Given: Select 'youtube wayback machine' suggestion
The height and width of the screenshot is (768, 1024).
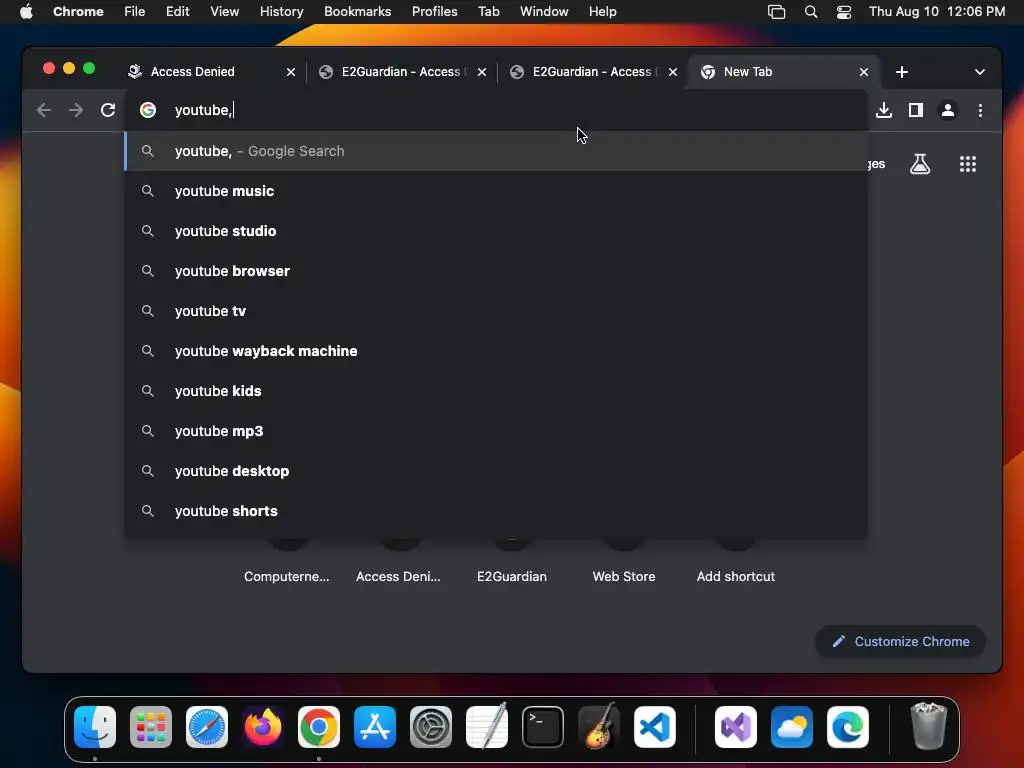Looking at the screenshot, I should (496, 351).
